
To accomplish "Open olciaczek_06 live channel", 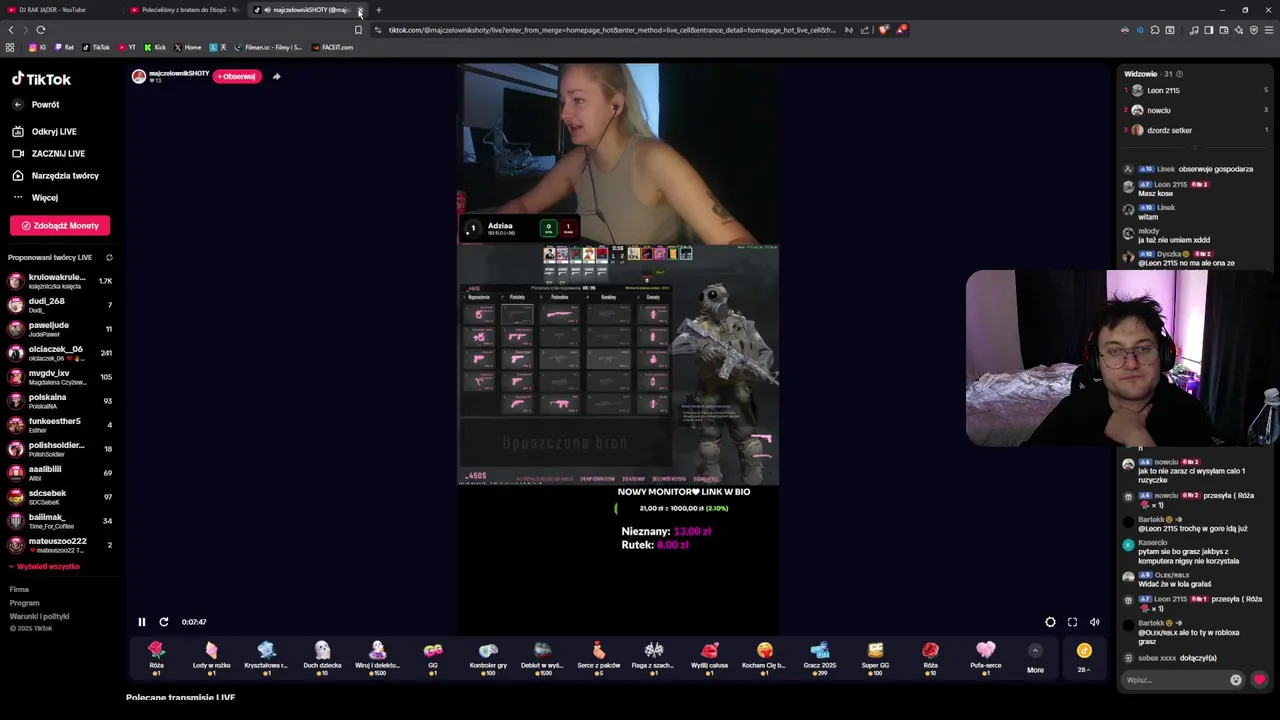I will coord(60,353).
